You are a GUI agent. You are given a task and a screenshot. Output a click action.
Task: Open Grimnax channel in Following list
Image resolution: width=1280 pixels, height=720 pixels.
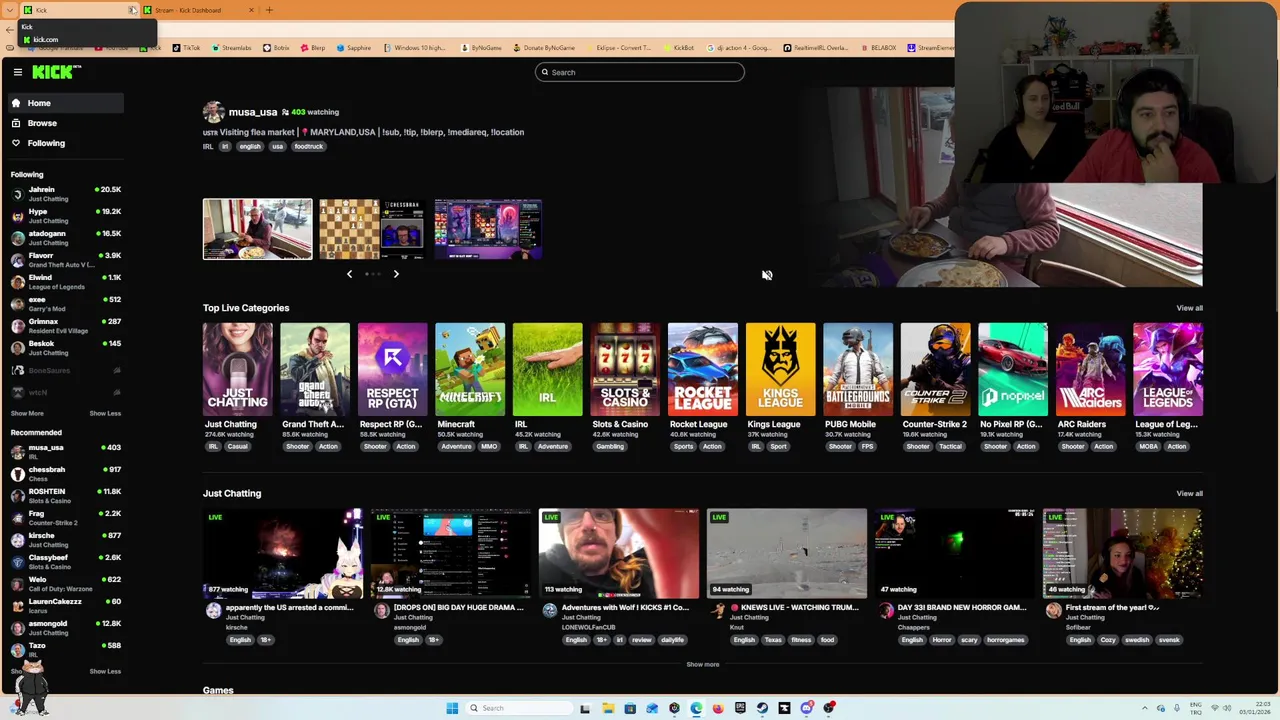pos(65,325)
